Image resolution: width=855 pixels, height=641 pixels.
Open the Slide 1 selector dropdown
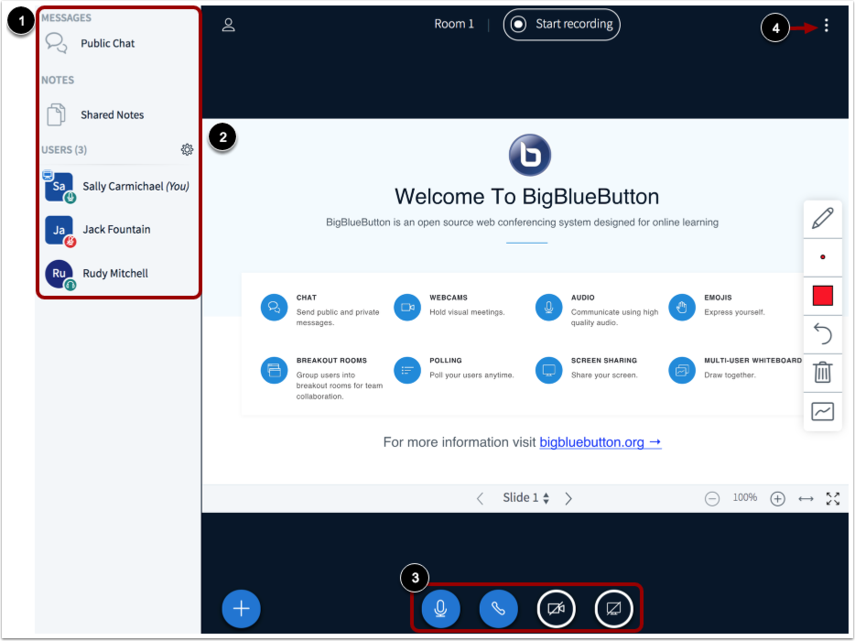526,498
